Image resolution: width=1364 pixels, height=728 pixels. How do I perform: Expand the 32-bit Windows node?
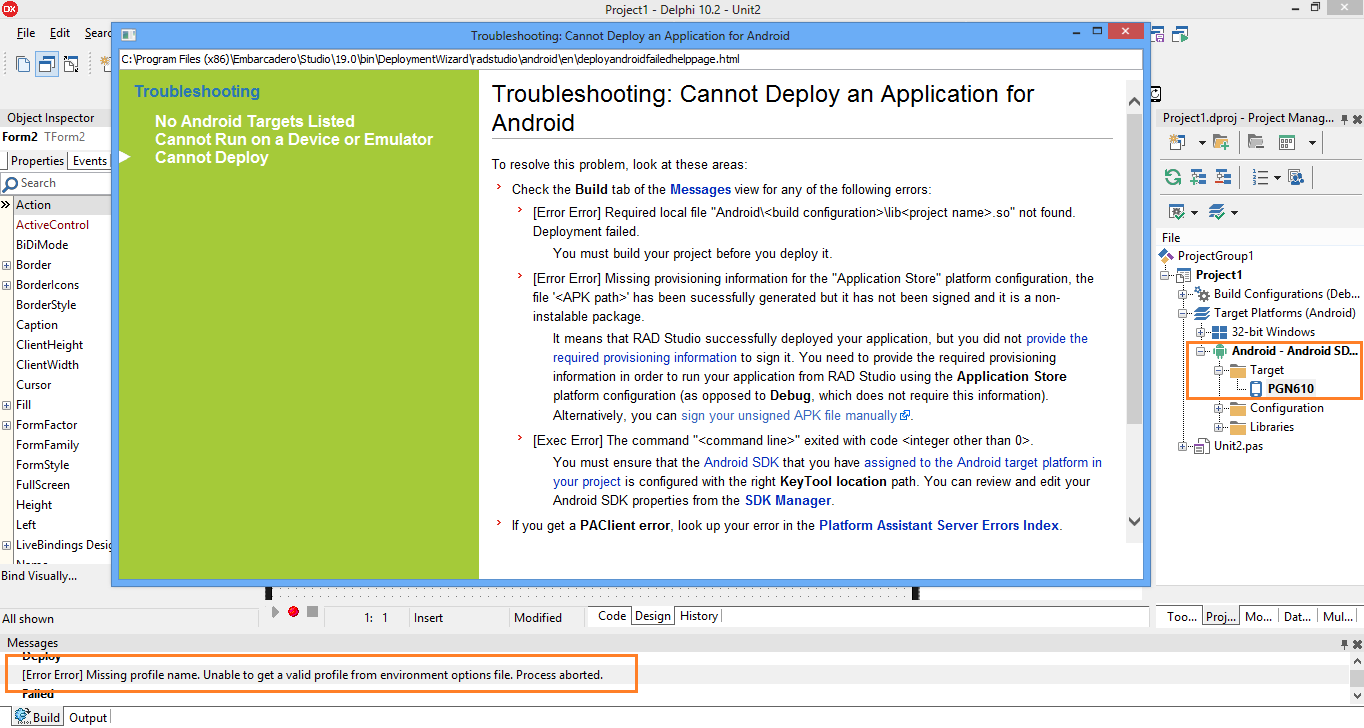[1201, 332]
